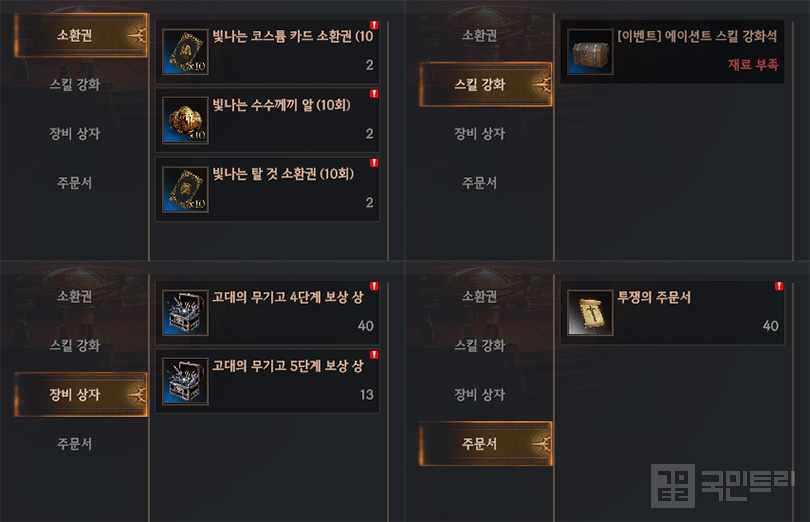Click the 투쟁의 주문서 scroll icon
The image size is (810, 522).
click(x=590, y=313)
